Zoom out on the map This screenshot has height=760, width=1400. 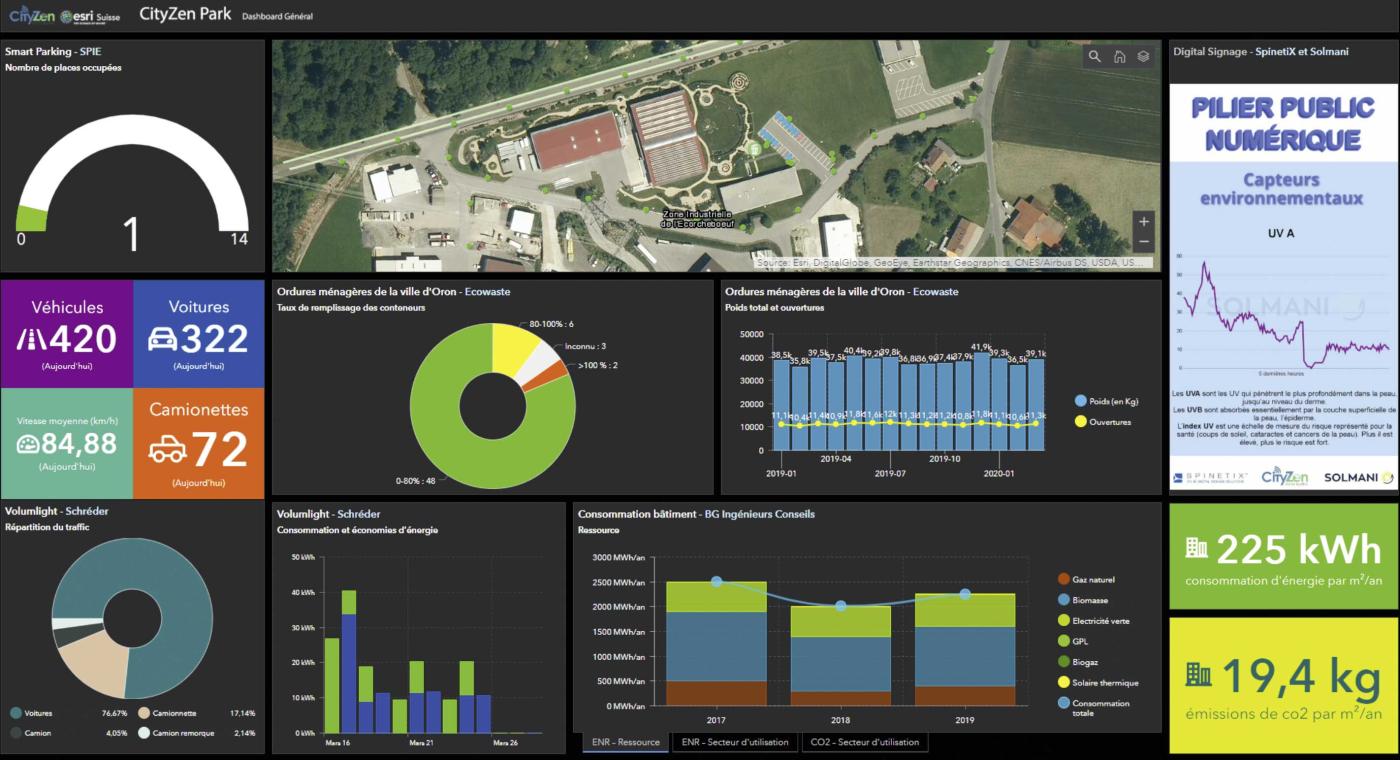coord(1144,243)
